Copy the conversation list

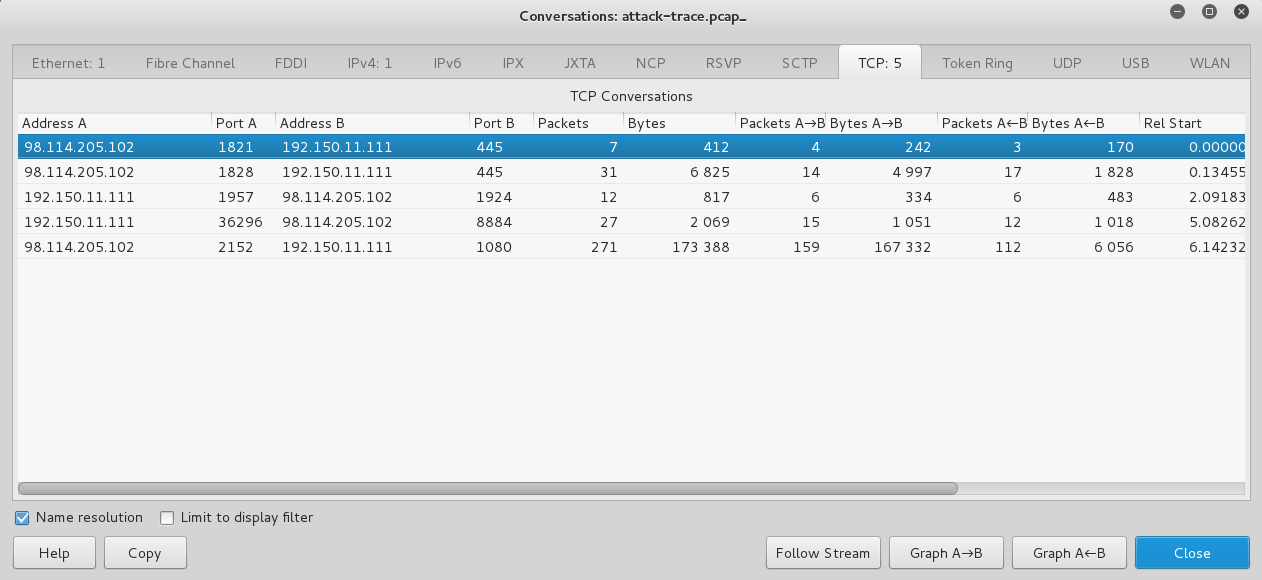(x=144, y=552)
